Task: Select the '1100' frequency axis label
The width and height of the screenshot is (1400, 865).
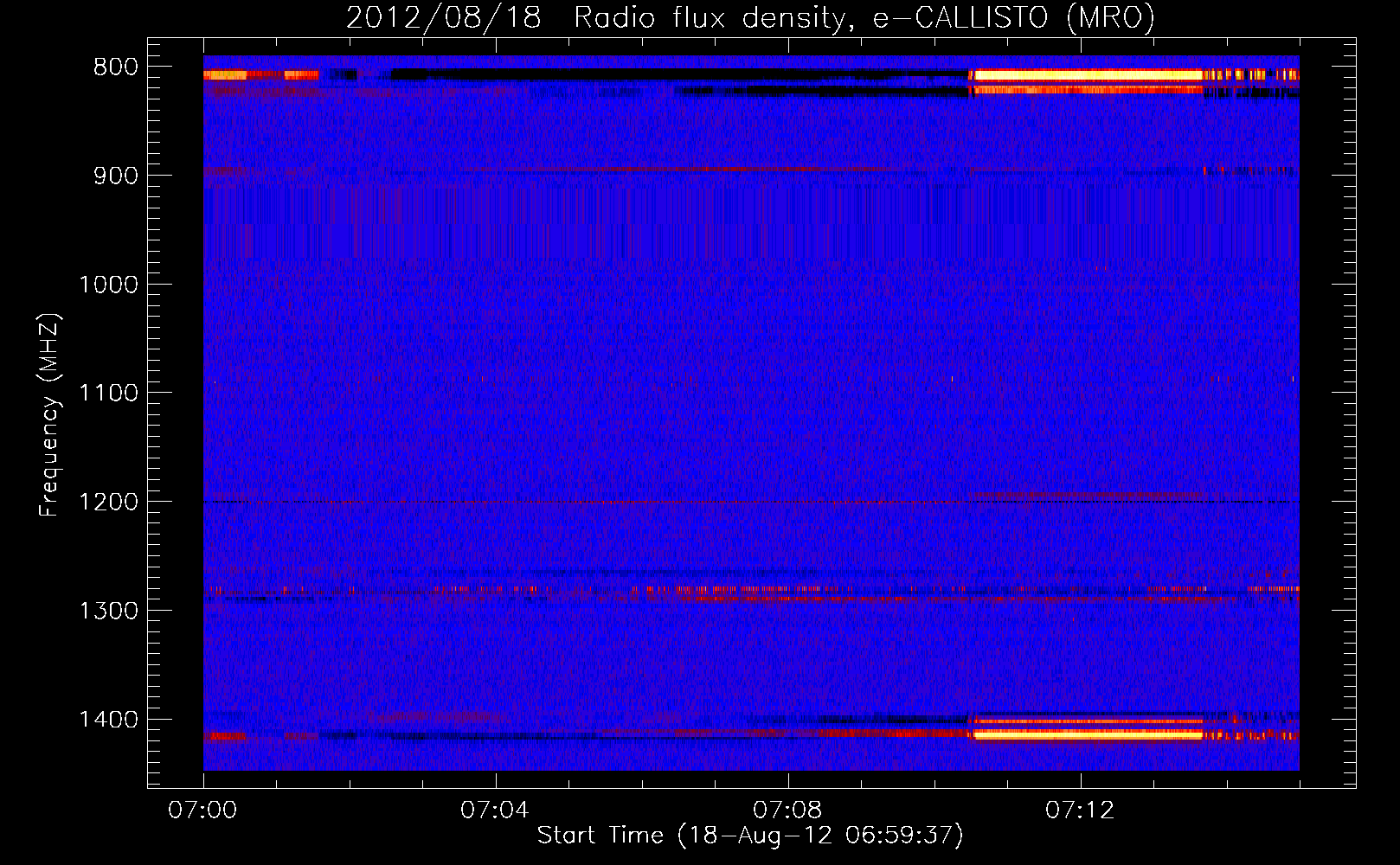Action: [108, 393]
